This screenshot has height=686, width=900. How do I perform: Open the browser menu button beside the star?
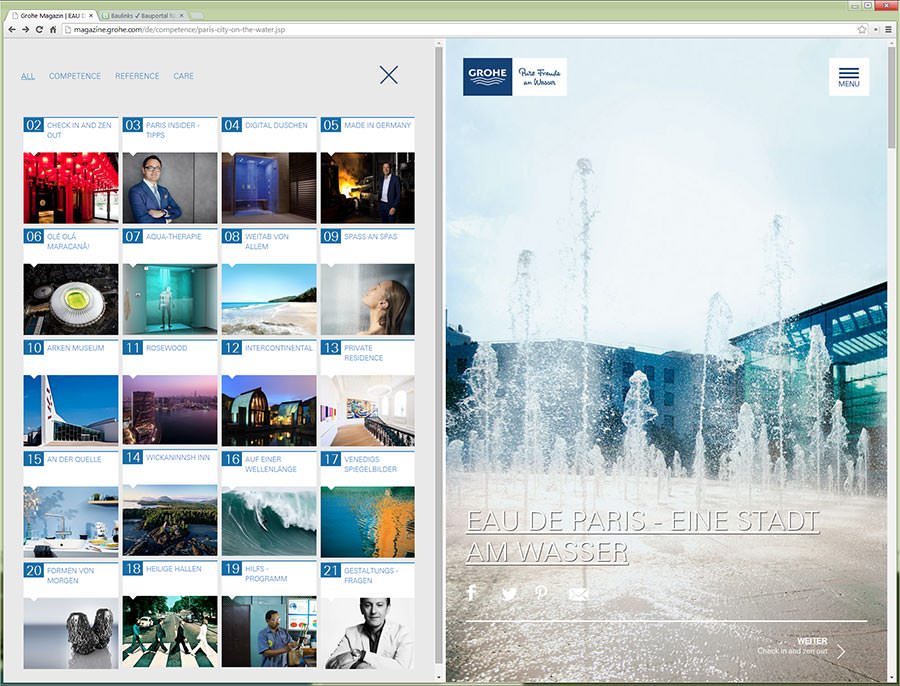[x=889, y=29]
